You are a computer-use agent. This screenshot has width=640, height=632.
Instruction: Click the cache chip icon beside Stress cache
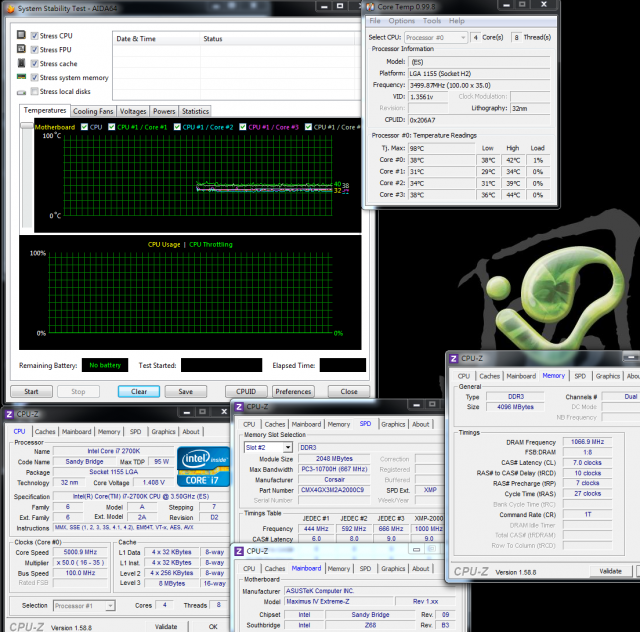(x=21, y=63)
